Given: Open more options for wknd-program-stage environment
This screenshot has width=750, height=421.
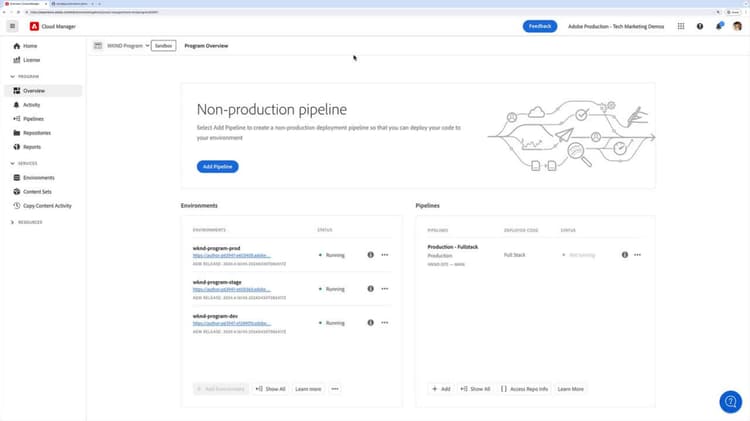Looking at the screenshot, I should point(384,289).
